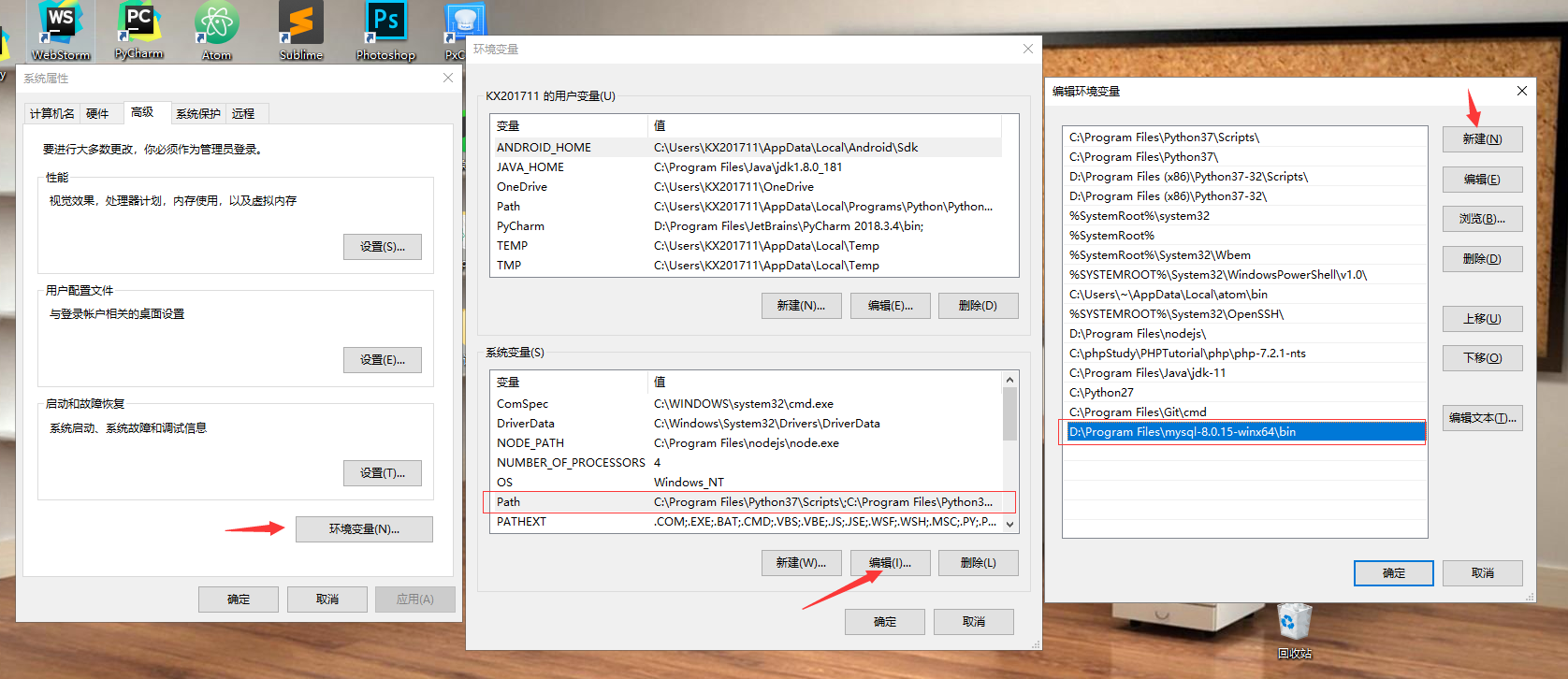Open the Photoshop desktop shortcut

385,31
